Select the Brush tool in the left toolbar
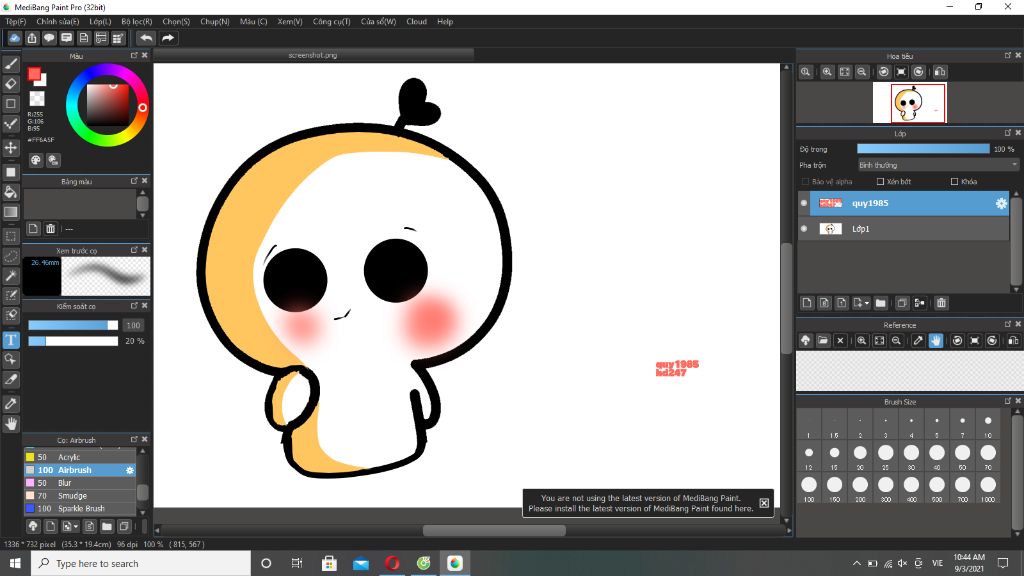The image size is (1024, 576). click(11, 64)
